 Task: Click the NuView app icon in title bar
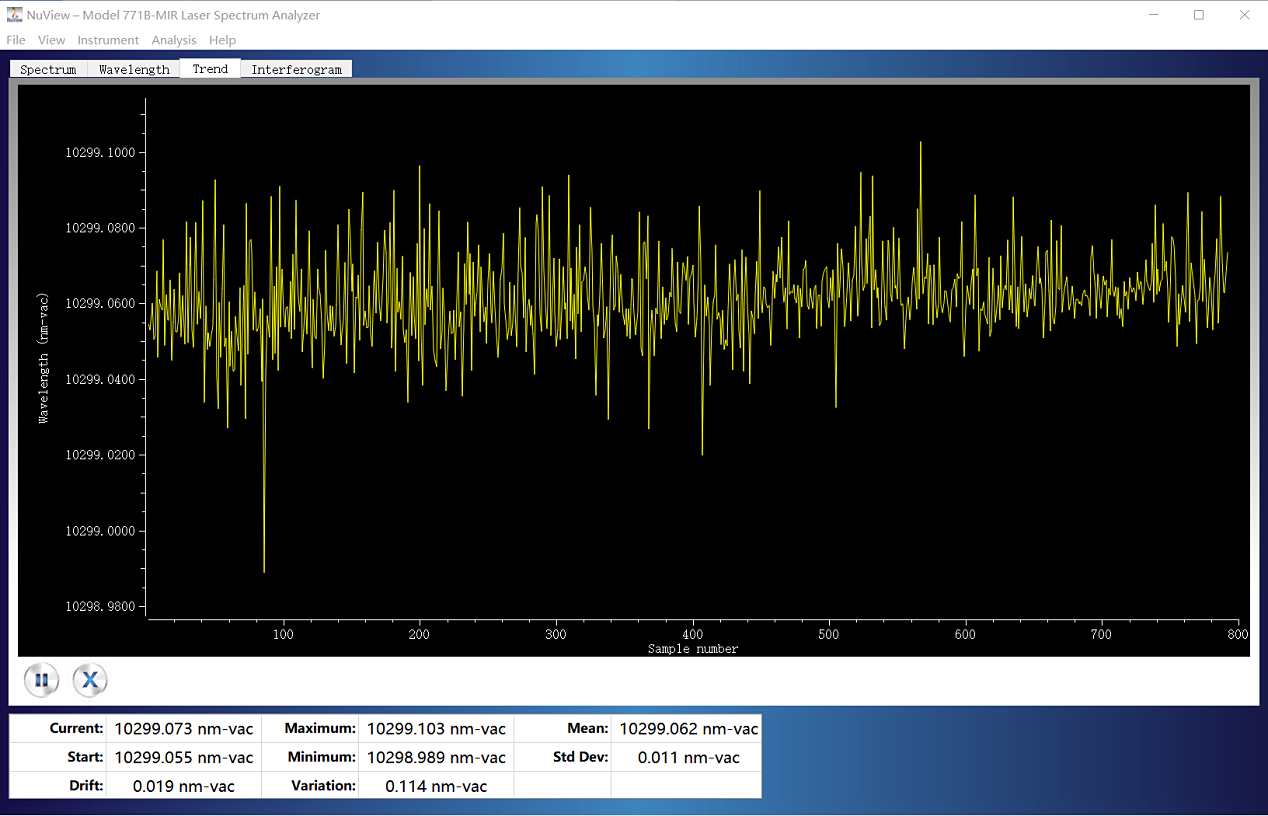point(14,15)
